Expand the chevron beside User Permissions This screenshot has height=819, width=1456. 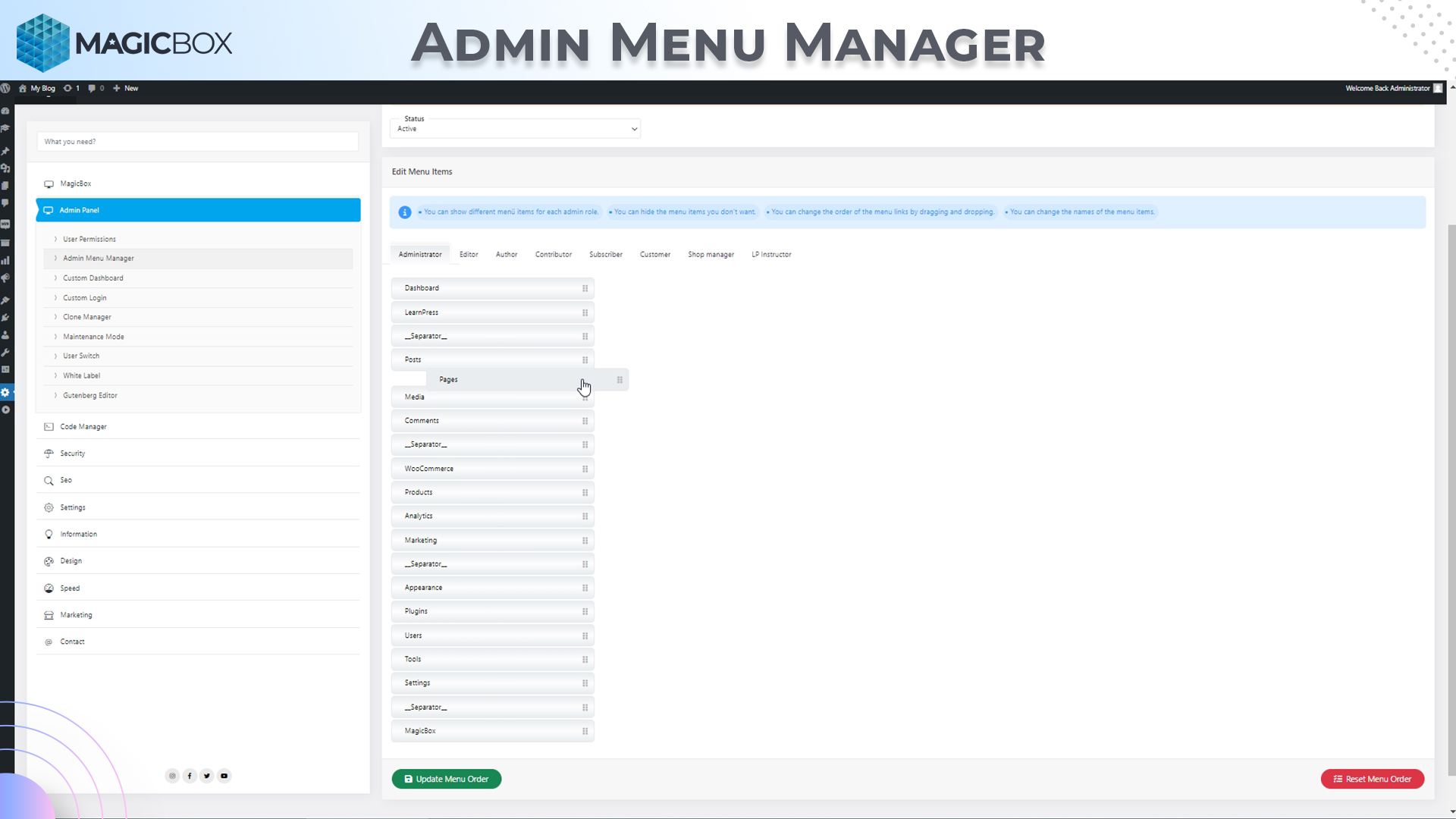pos(55,239)
